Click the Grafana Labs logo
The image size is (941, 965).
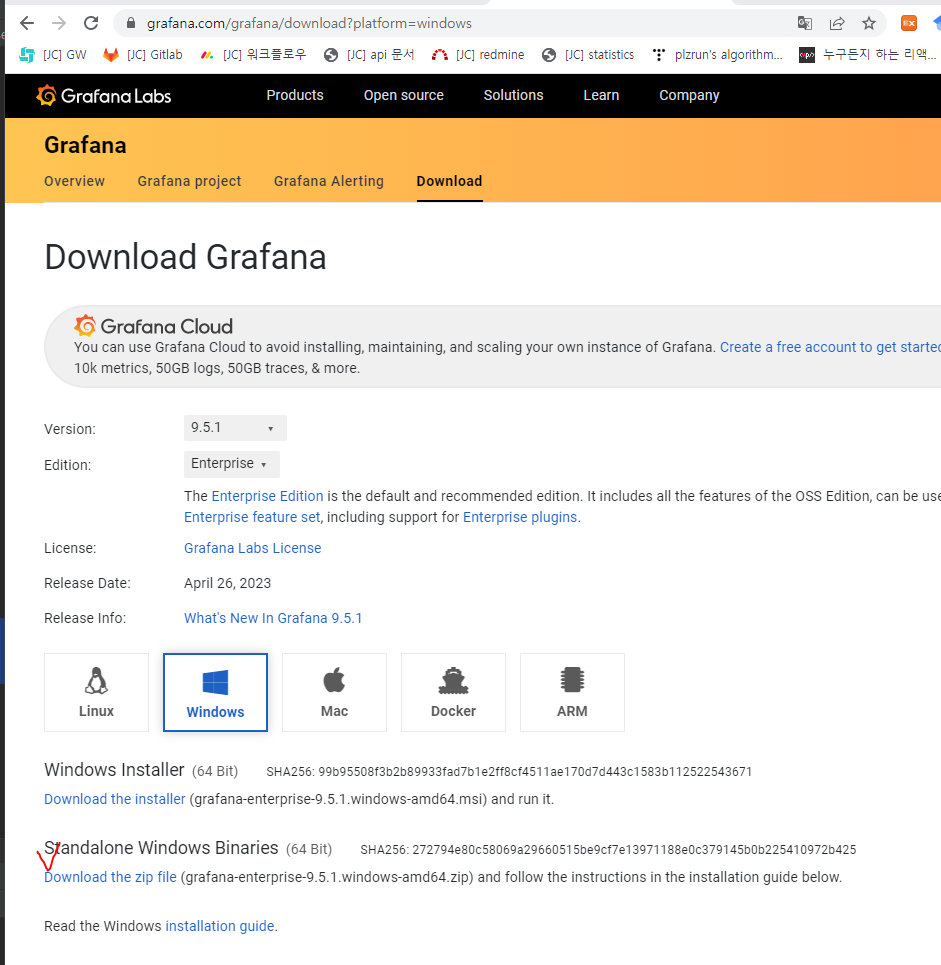(103, 95)
